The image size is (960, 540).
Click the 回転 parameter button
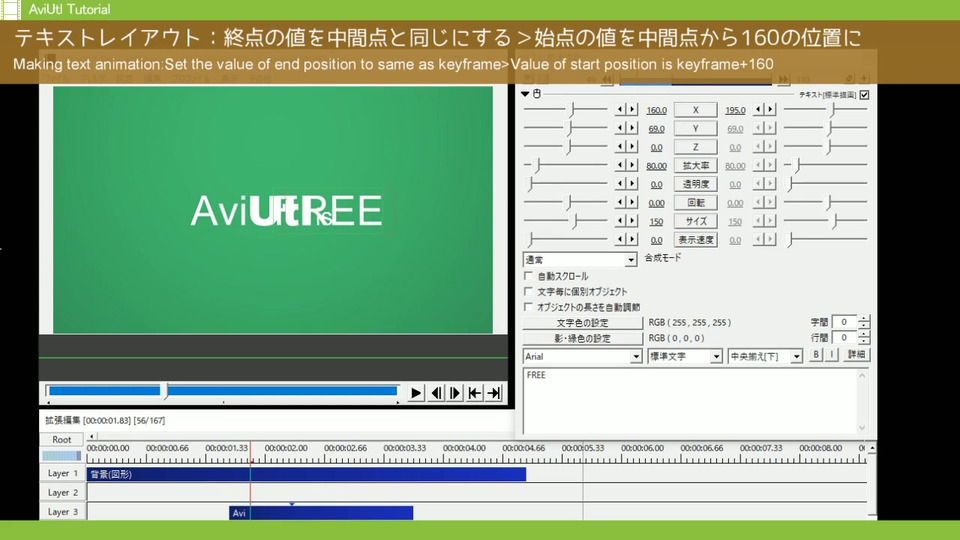[x=696, y=203]
